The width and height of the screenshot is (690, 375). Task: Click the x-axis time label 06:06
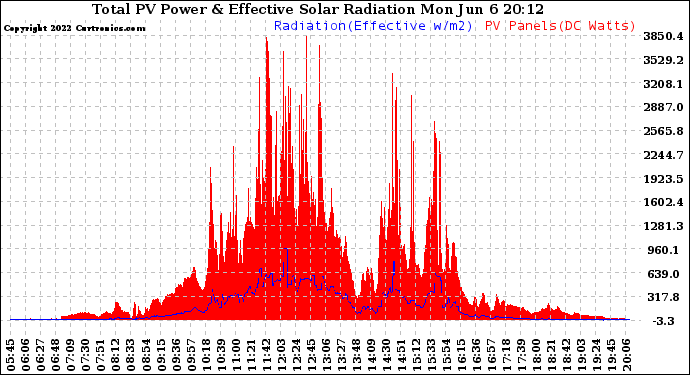coord(26,355)
